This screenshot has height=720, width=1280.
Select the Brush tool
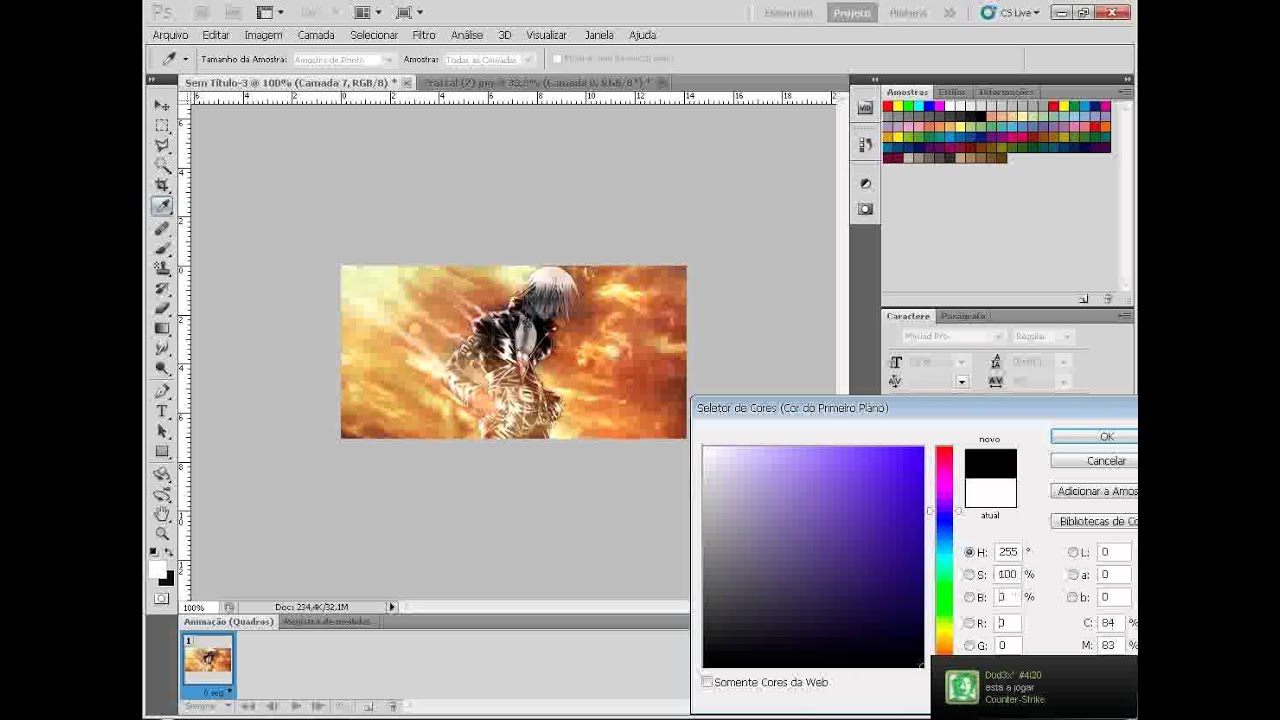(x=162, y=248)
